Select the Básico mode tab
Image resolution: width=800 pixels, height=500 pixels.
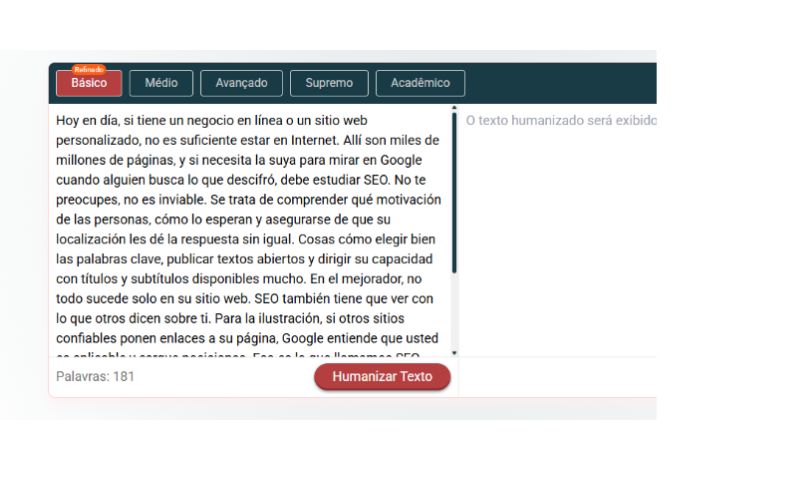pos(89,83)
